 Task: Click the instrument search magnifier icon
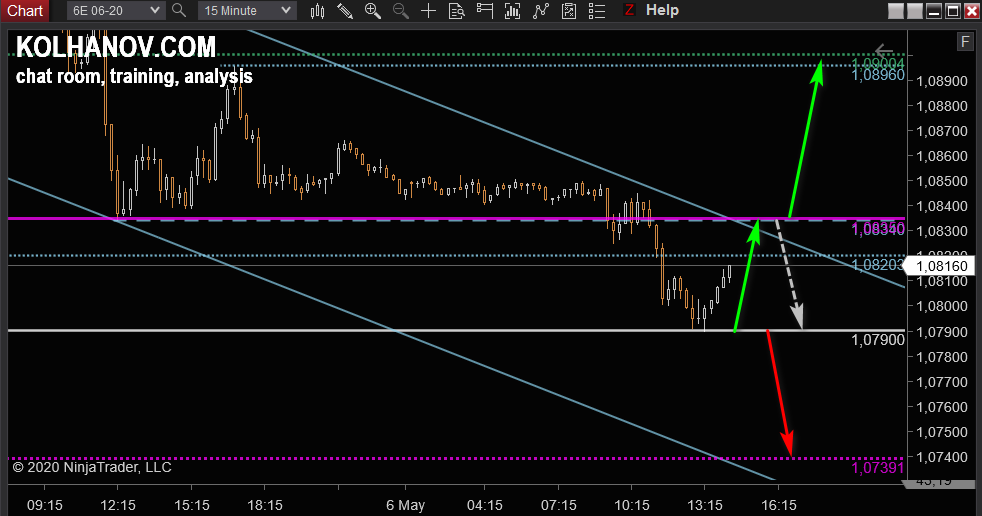[x=178, y=11]
